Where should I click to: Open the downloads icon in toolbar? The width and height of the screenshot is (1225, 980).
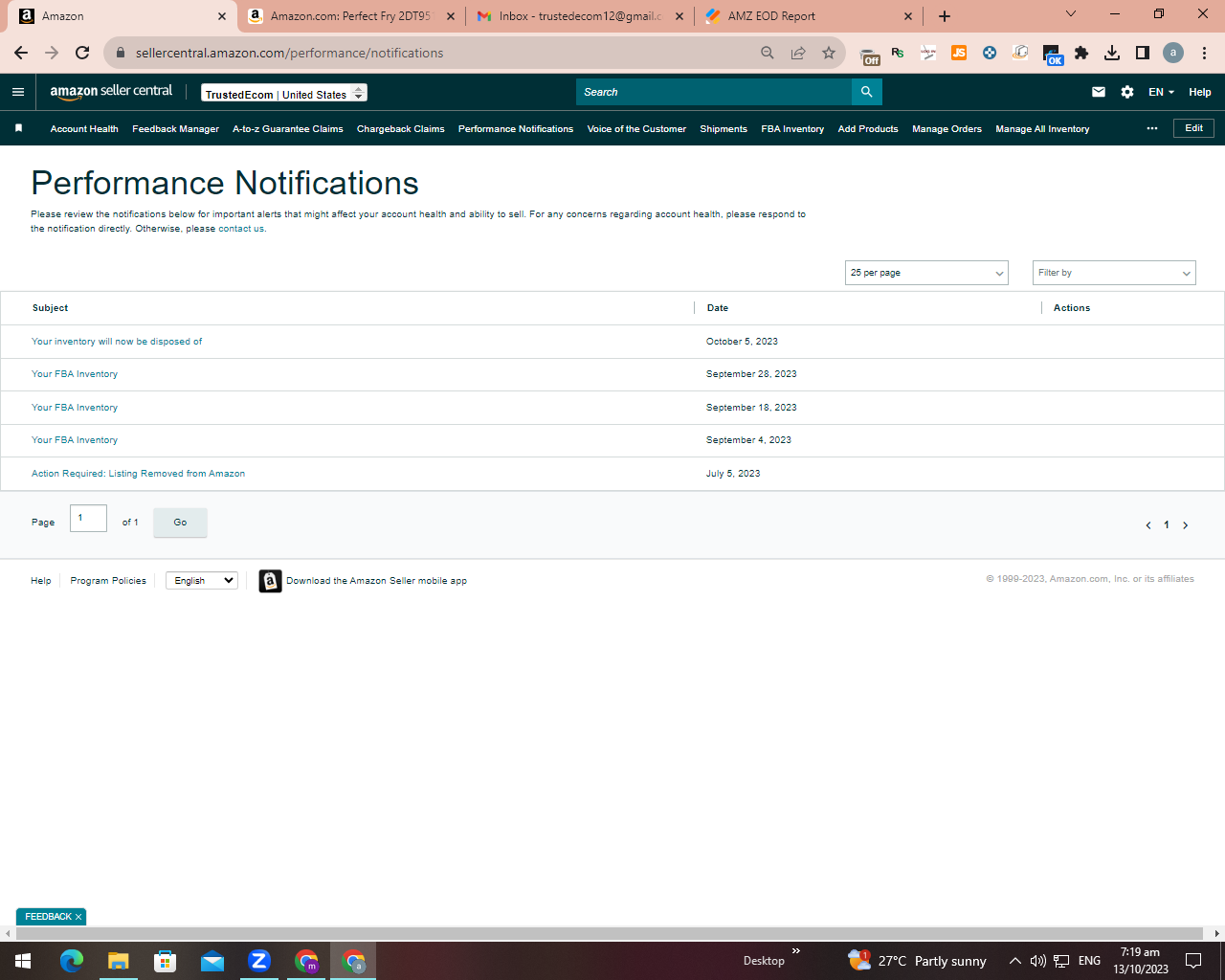[1112, 53]
